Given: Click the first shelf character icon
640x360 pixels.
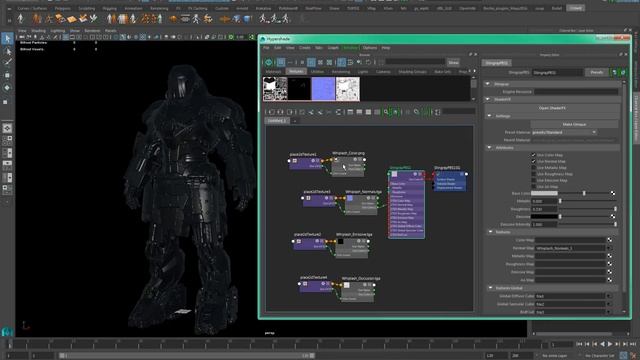Looking at the screenshot, I should tap(20, 18).
